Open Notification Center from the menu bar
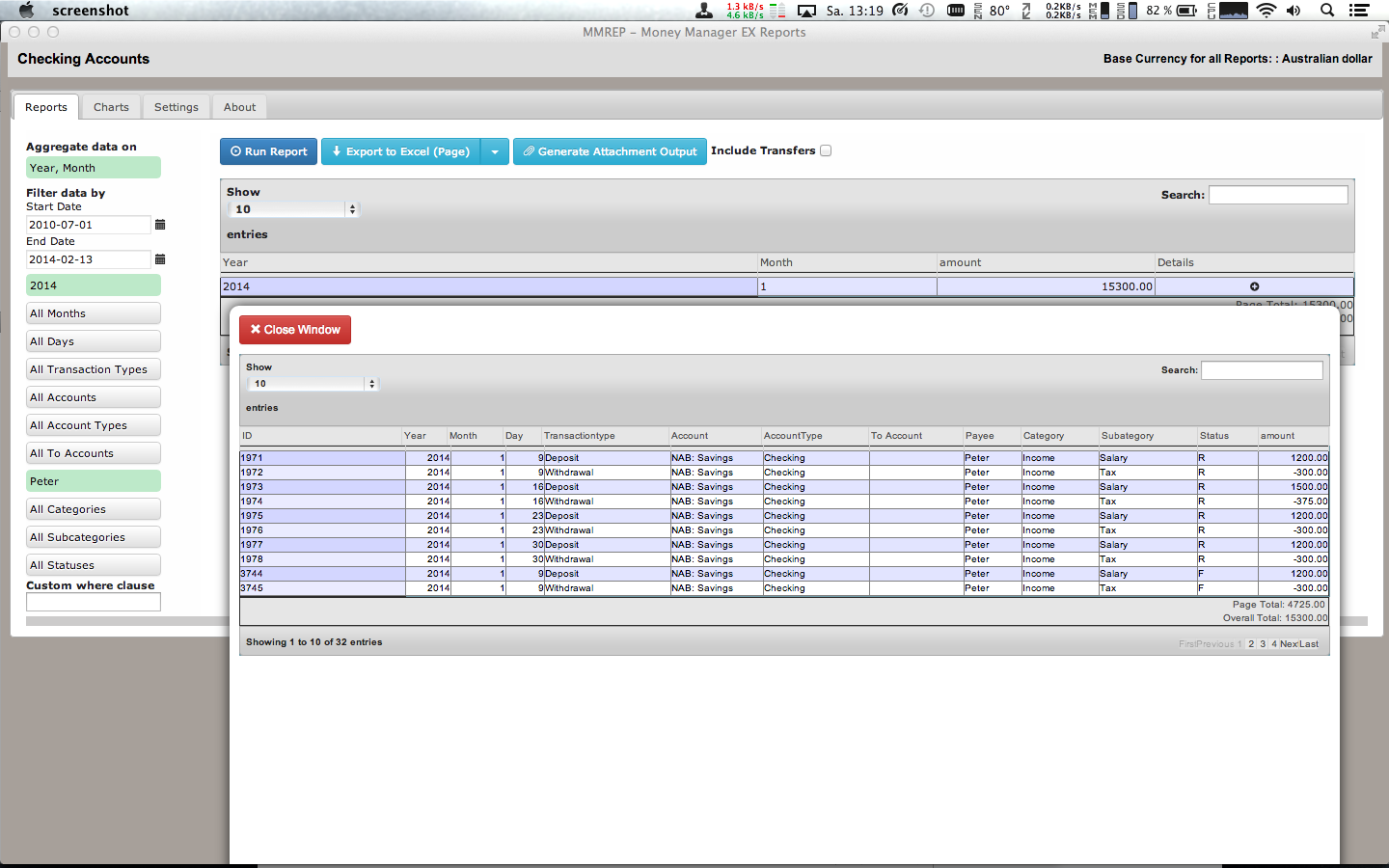Image resolution: width=1389 pixels, height=868 pixels. [1359, 11]
